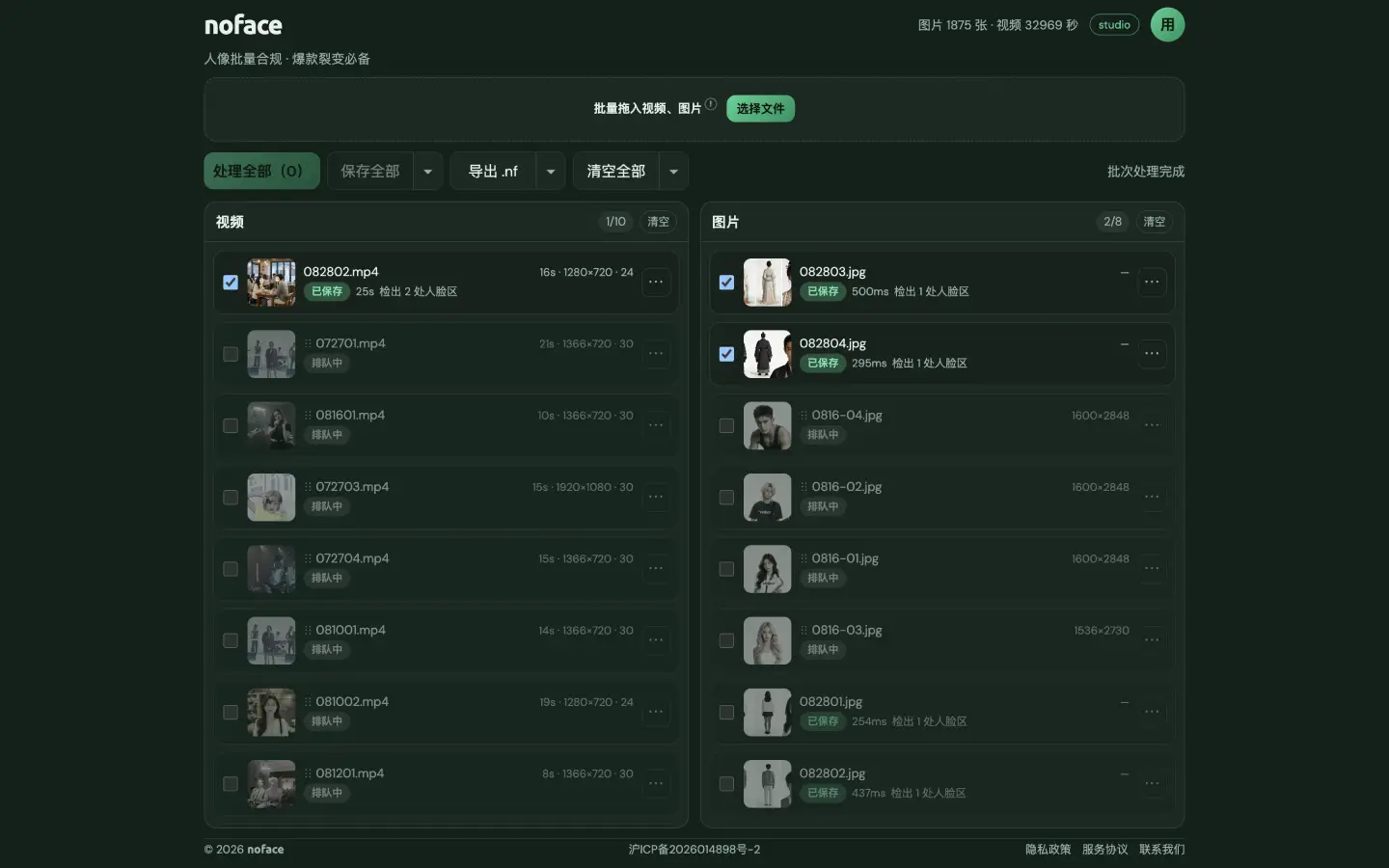
Task: Uncheck the 082804.jpg checkbox
Action: click(726, 354)
